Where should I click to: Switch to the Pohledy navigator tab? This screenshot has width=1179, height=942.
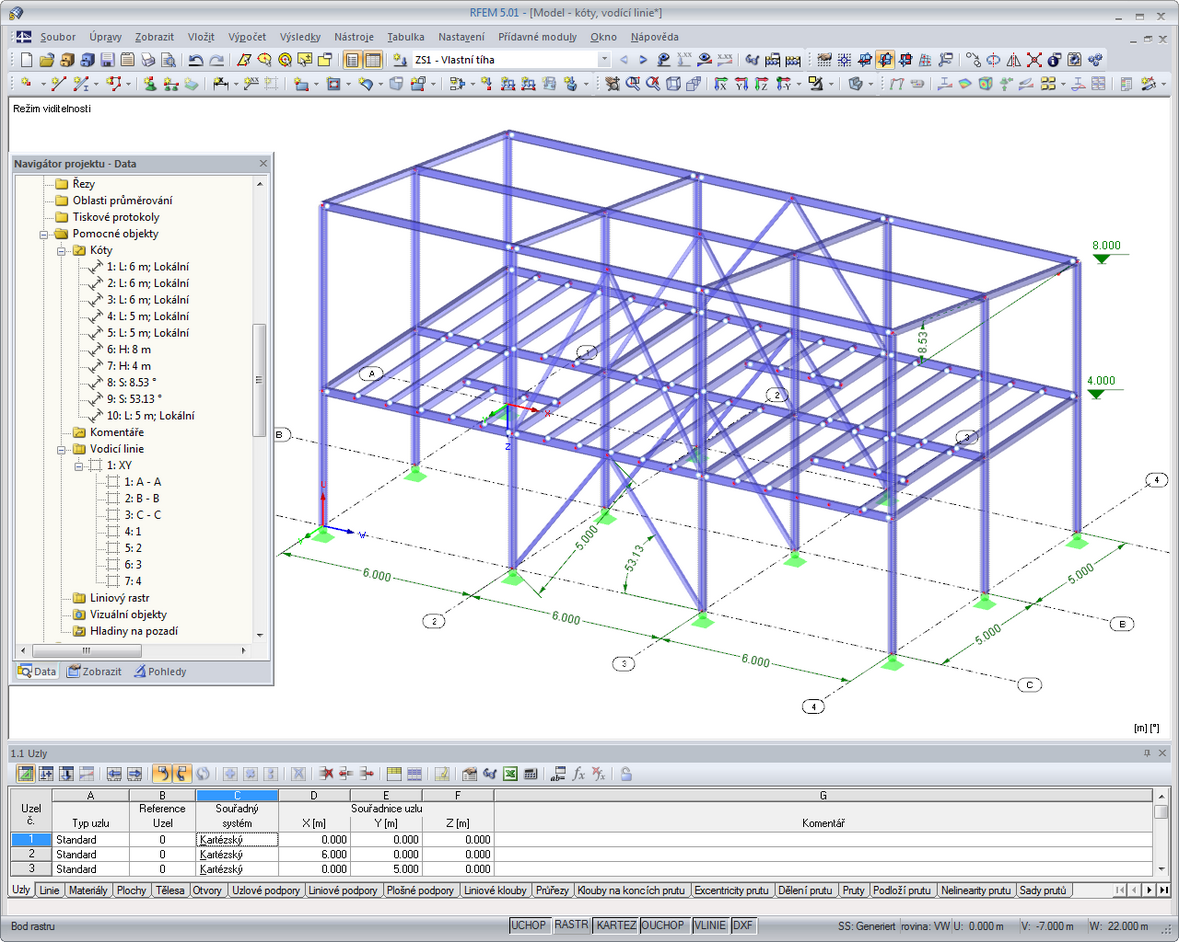(x=160, y=671)
